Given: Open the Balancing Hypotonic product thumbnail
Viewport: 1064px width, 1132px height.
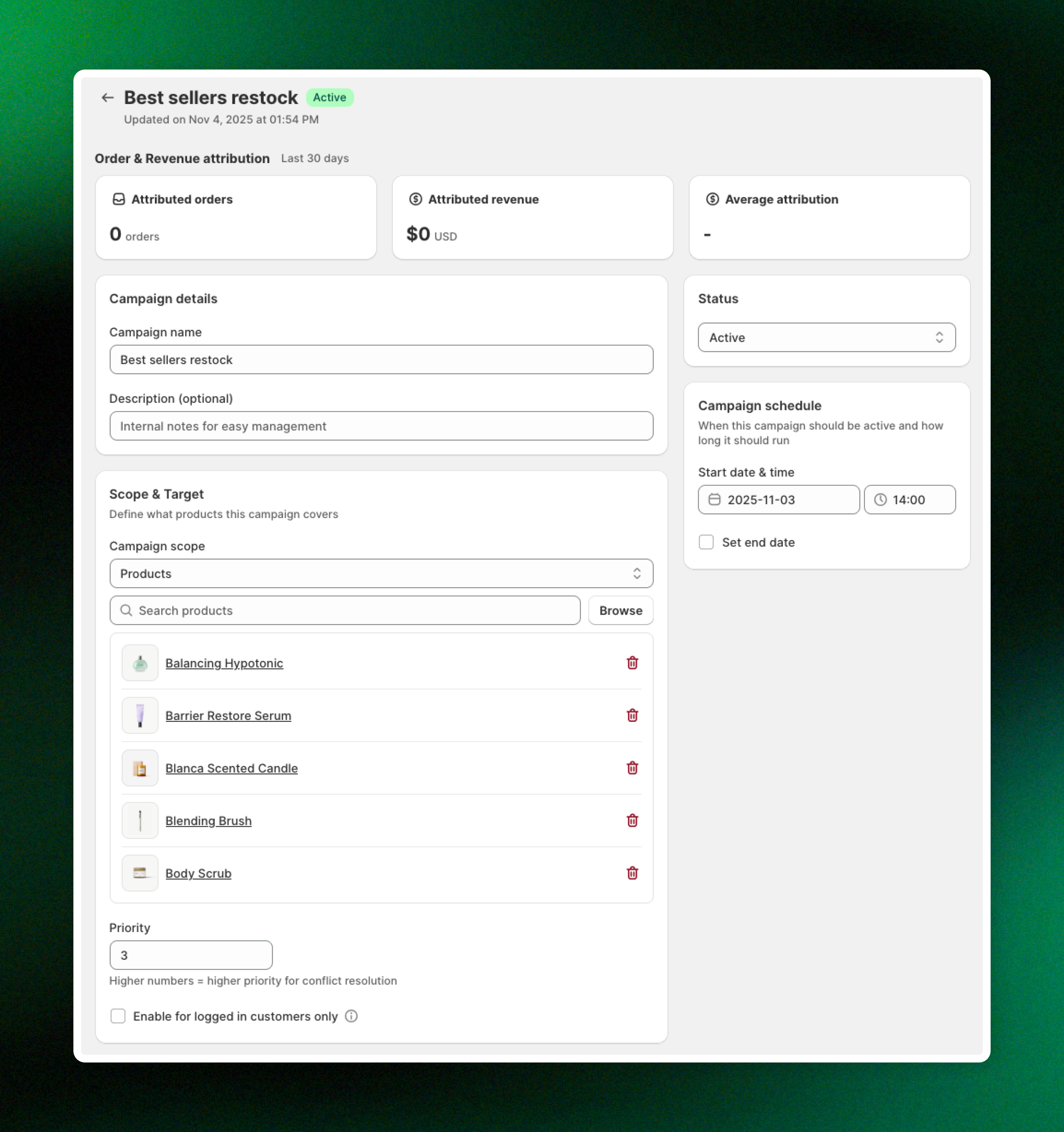Looking at the screenshot, I should point(140,663).
